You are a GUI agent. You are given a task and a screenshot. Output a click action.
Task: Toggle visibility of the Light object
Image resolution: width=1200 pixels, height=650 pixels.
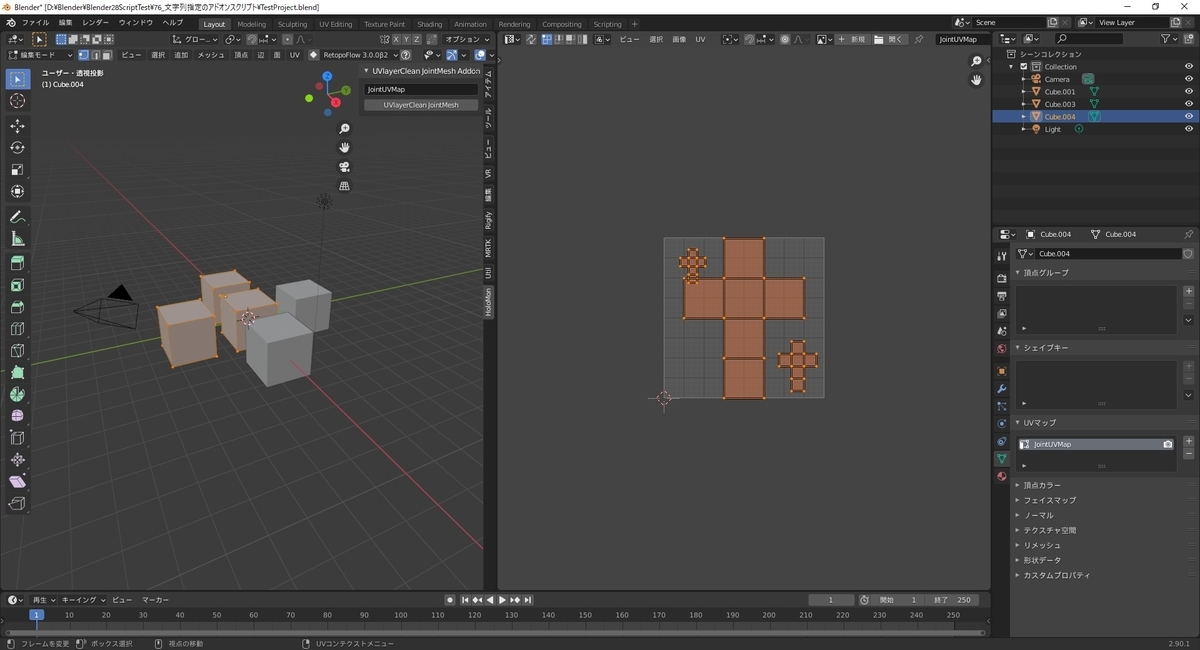tap(1189, 129)
